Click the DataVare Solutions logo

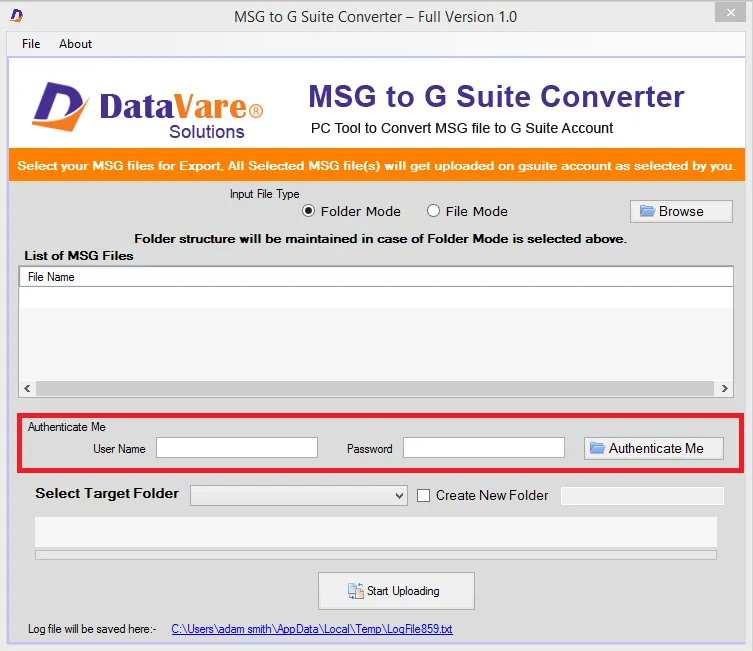click(148, 110)
